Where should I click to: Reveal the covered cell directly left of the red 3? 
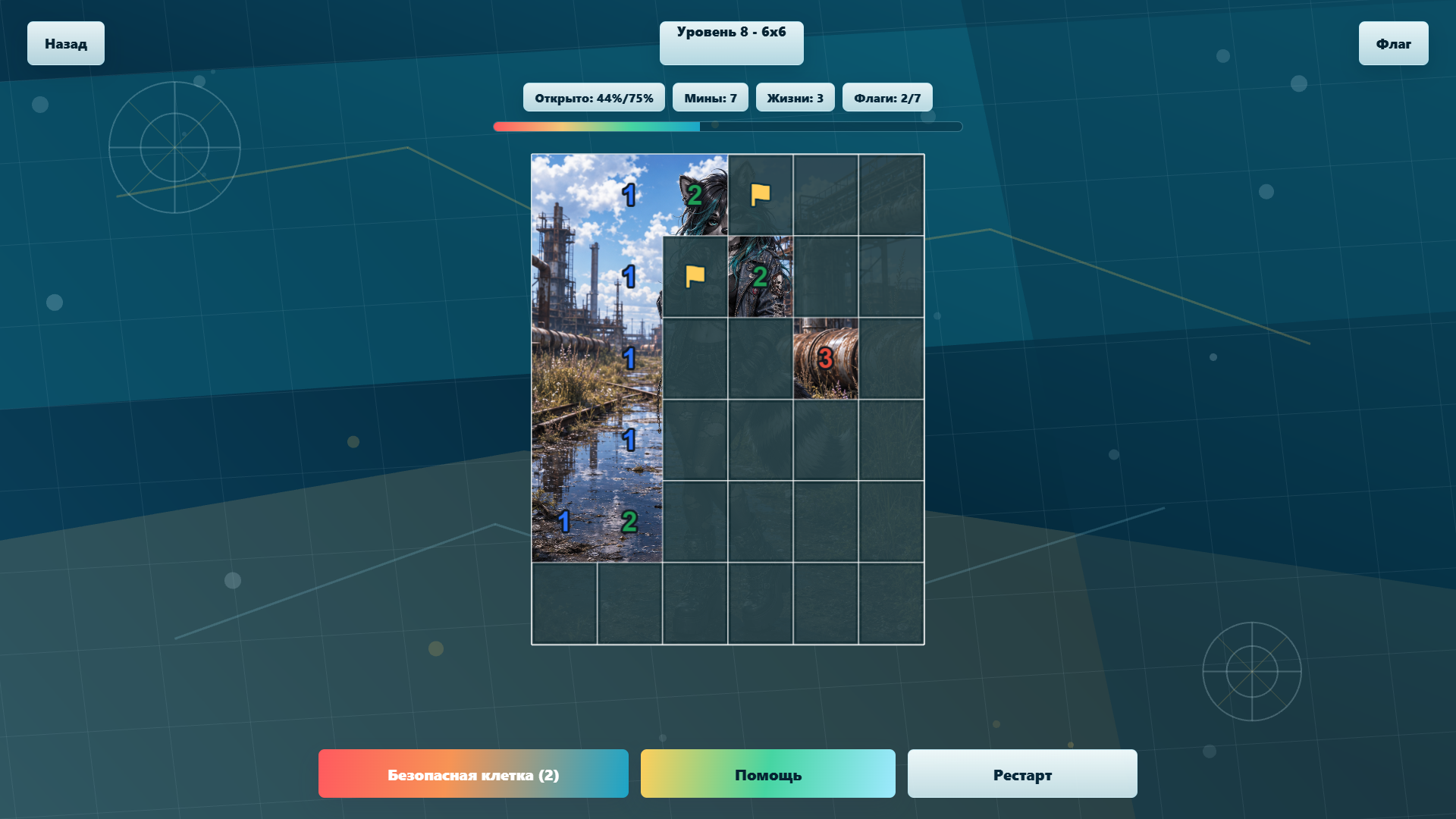coord(761,359)
